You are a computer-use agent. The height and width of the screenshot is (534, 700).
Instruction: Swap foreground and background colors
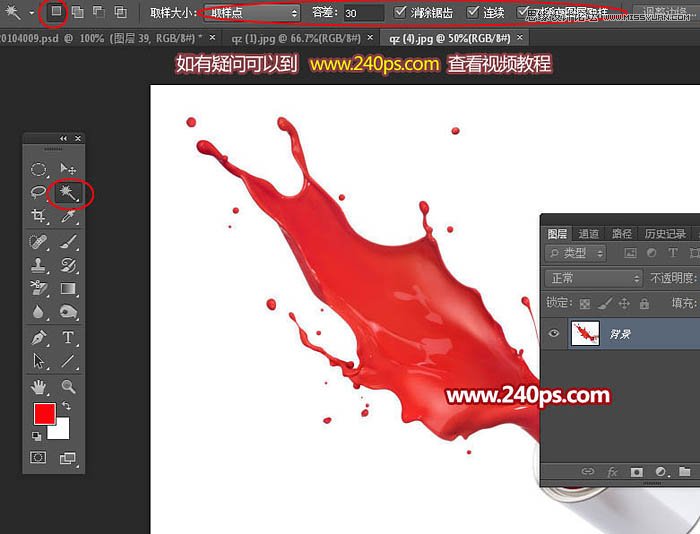66,405
